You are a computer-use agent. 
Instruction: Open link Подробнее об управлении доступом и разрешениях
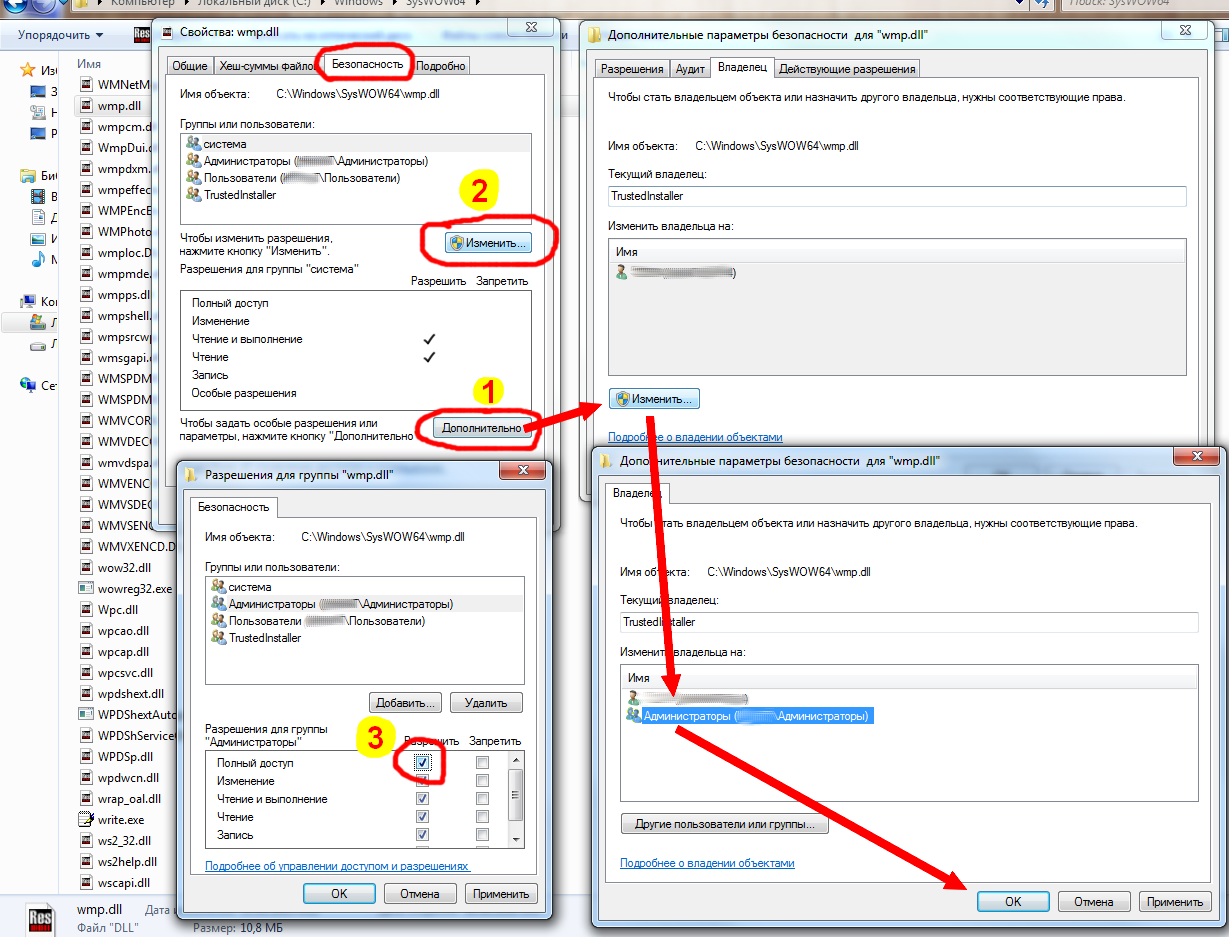337,866
